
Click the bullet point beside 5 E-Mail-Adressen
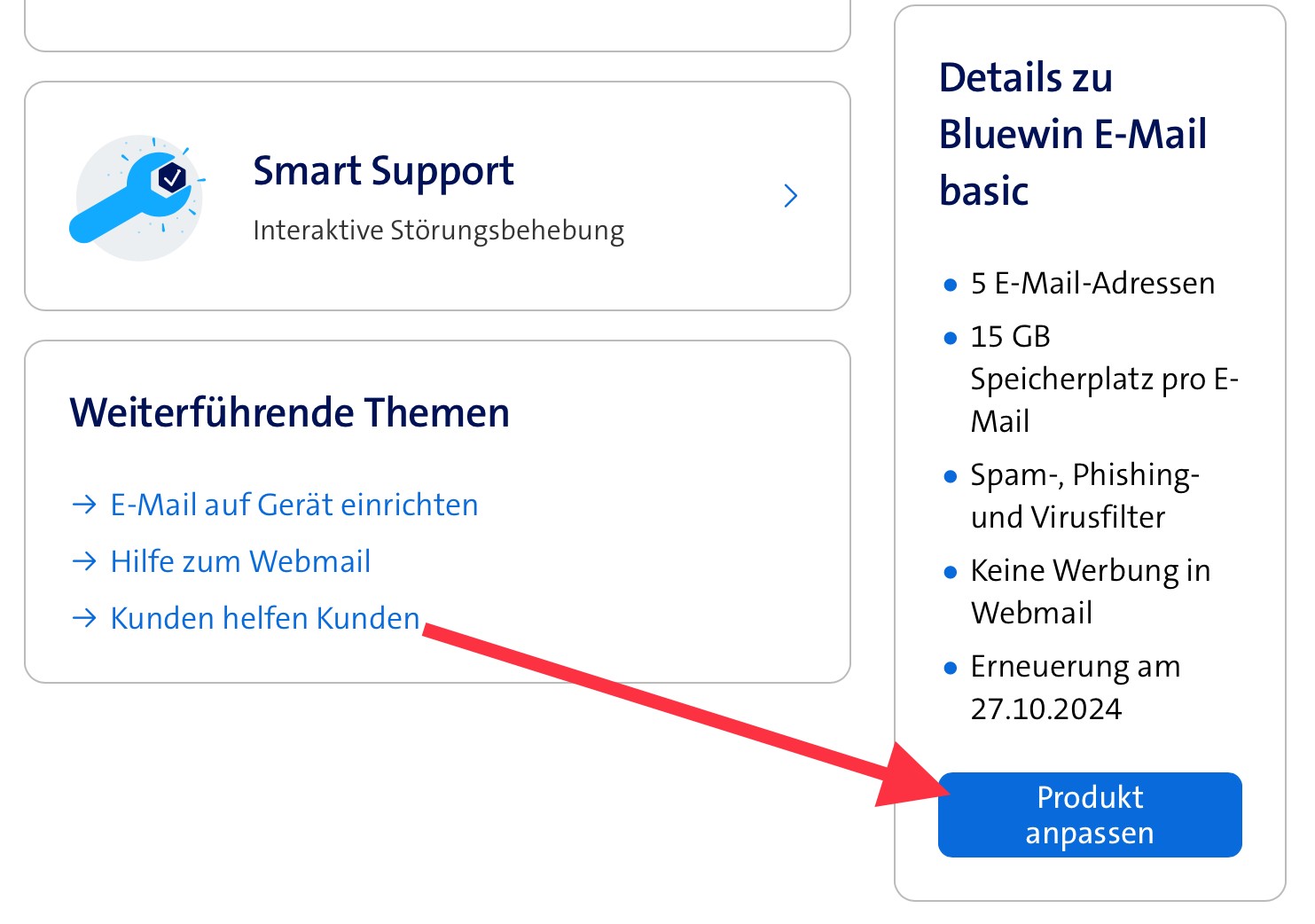(x=951, y=286)
